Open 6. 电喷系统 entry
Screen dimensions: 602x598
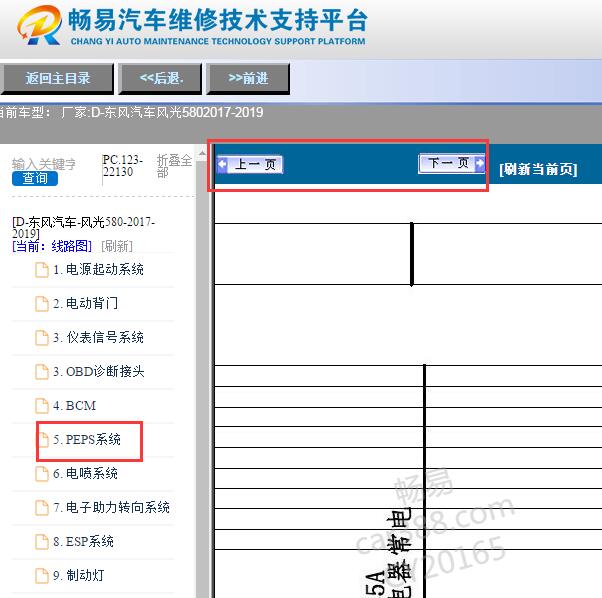pos(85,474)
